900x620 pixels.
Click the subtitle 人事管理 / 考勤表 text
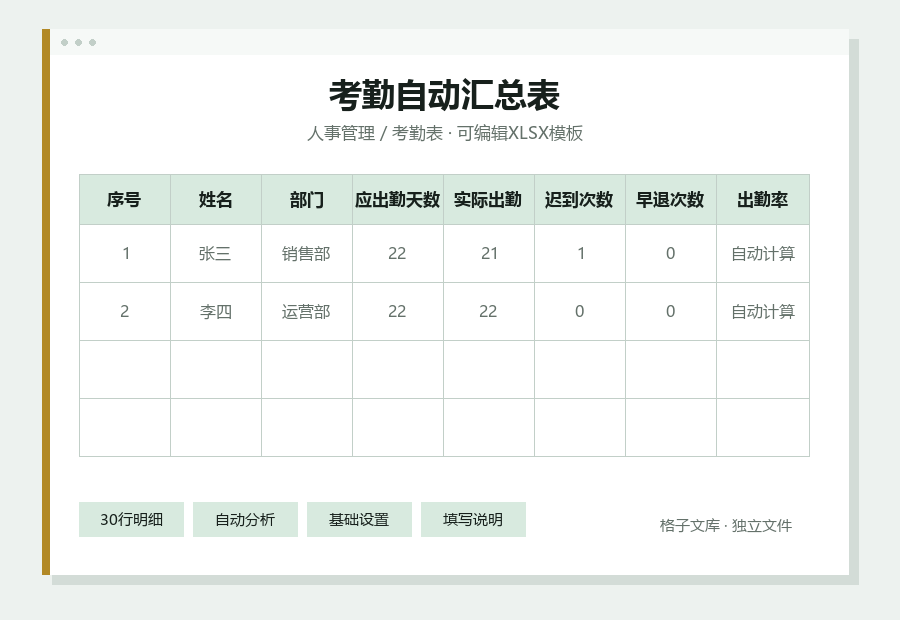[x=375, y=133]
